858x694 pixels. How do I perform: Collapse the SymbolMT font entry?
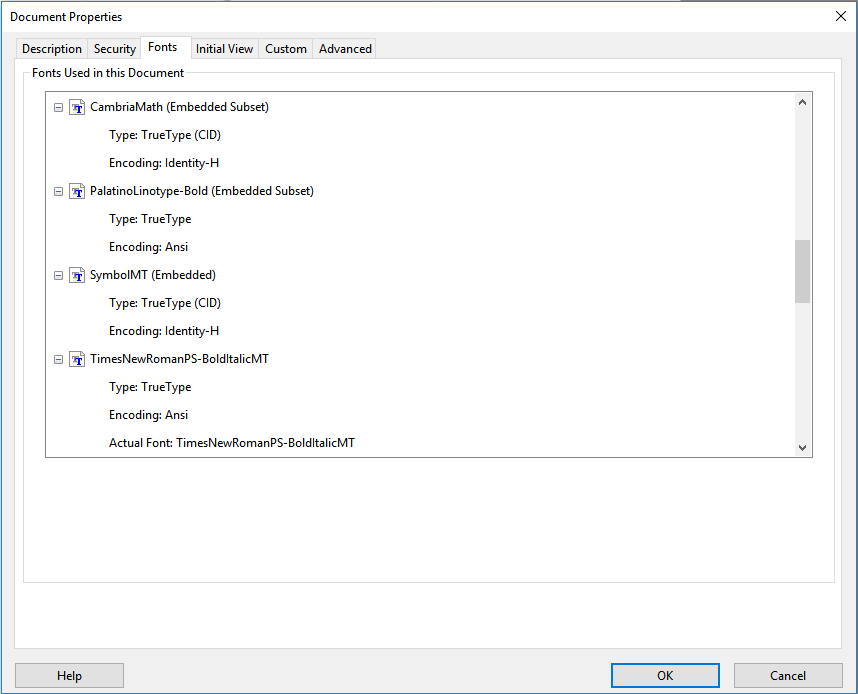(x=58, y=275)
